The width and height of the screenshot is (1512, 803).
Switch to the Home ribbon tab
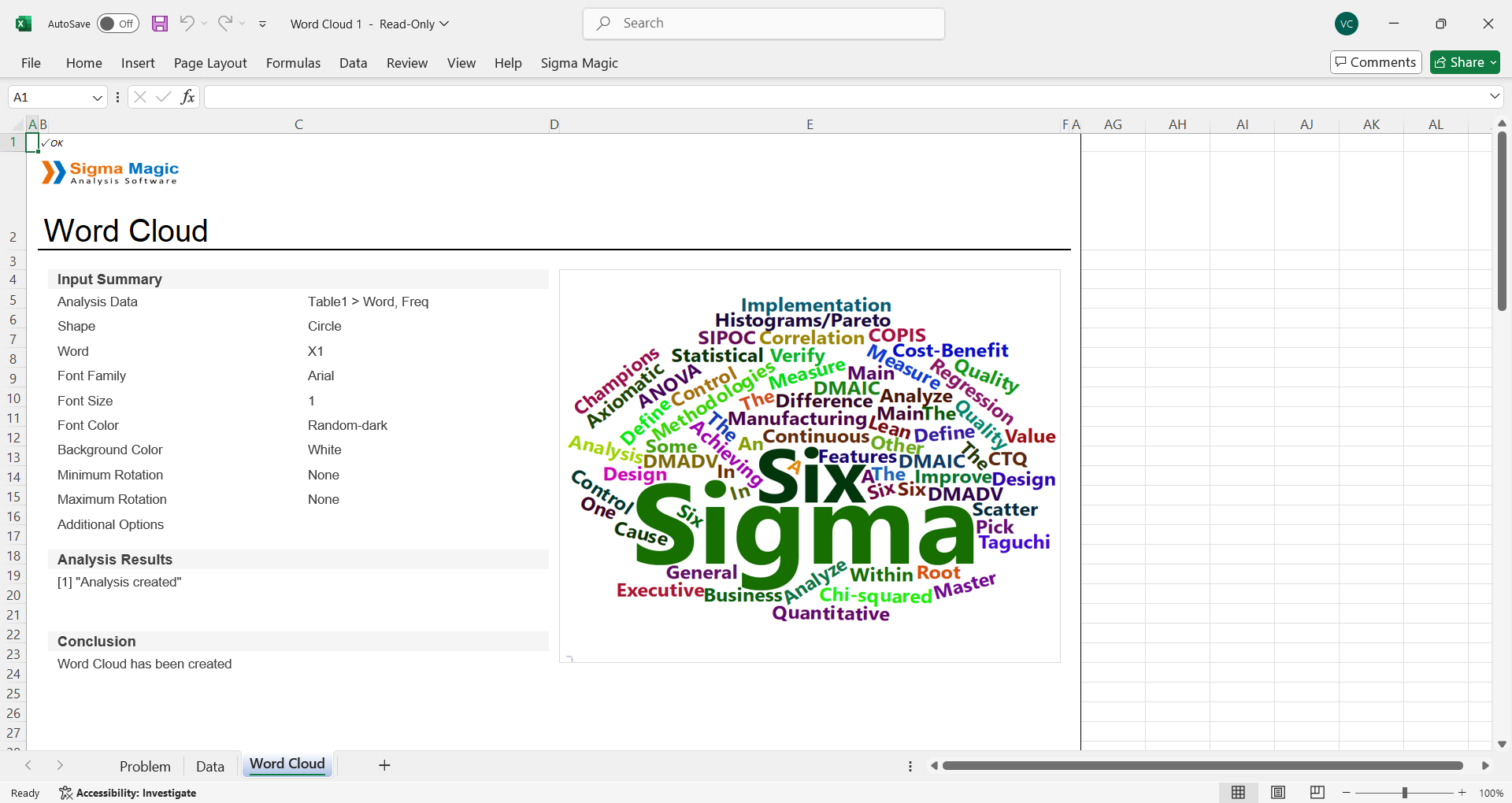tap(84, 63)
